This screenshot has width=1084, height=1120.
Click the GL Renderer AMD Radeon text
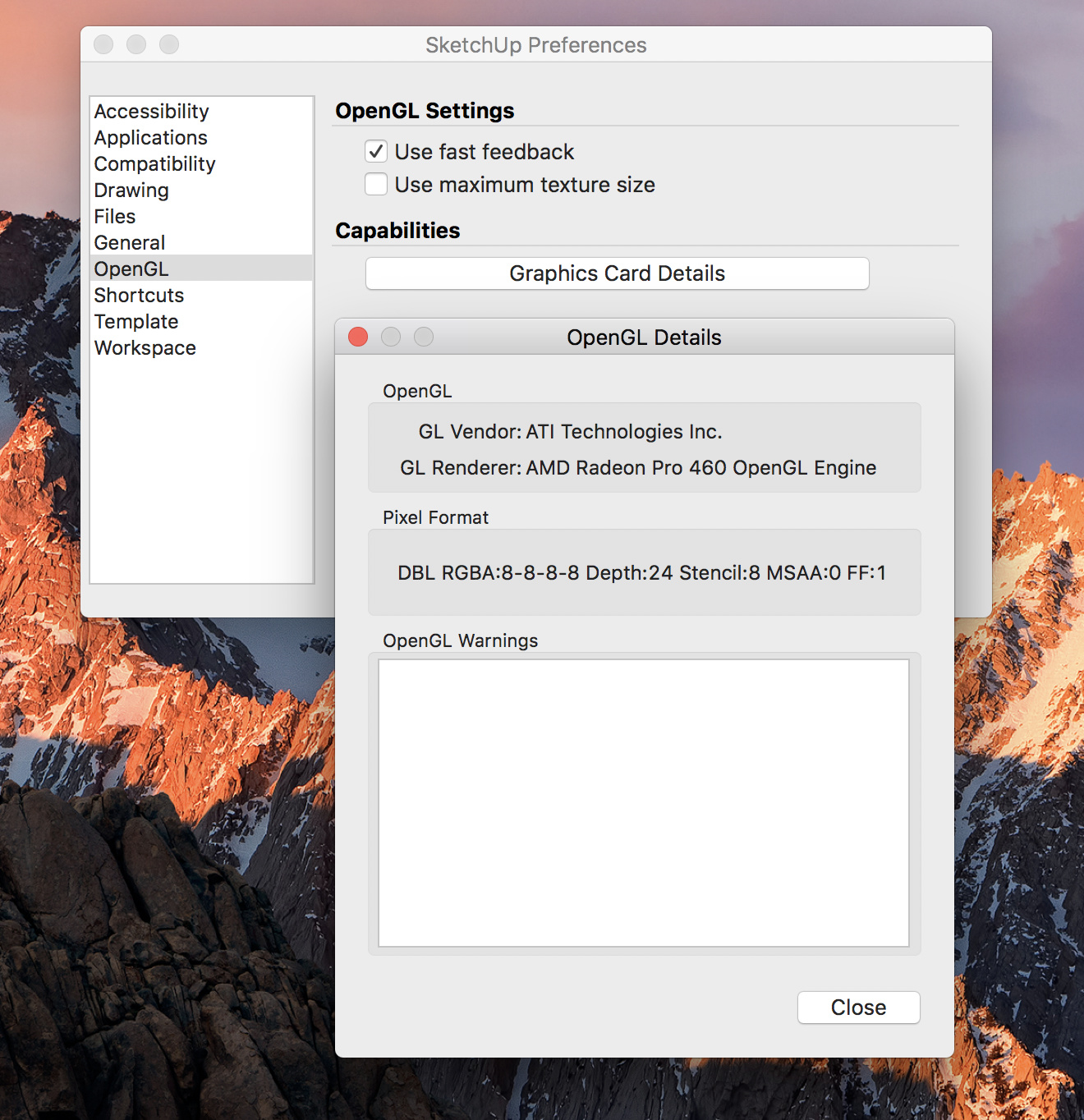638,468
